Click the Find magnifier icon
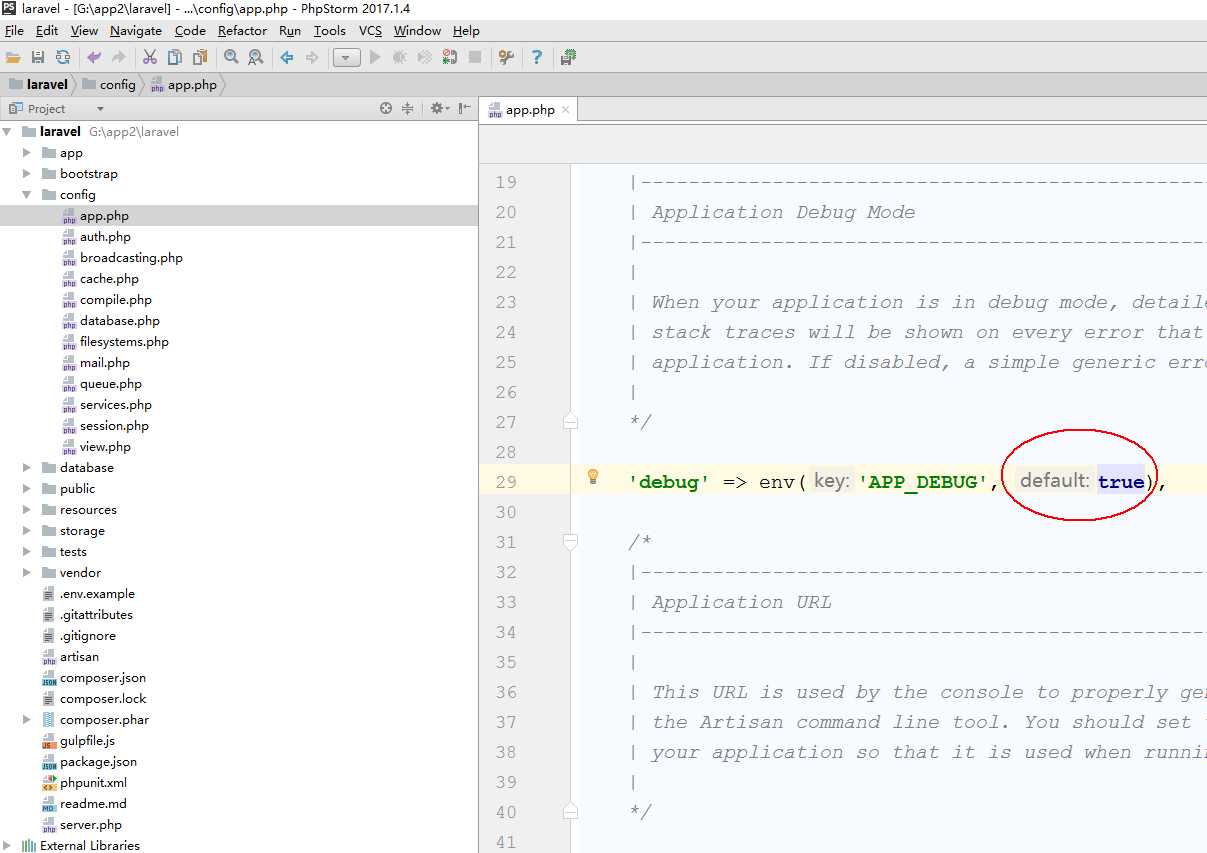 pos(231,58)
